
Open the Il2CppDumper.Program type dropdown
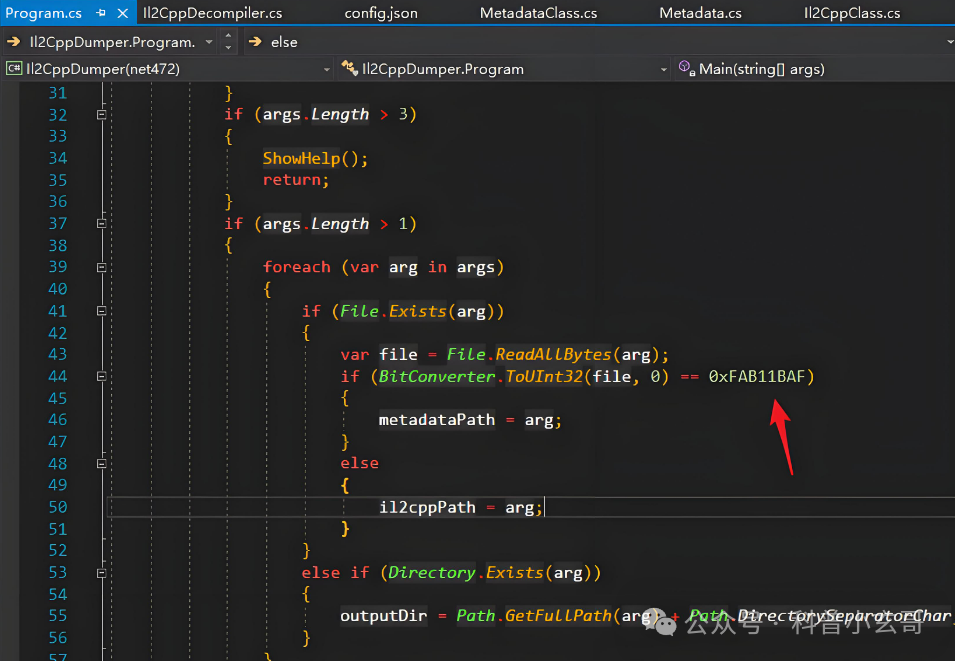[x=664, y=69]
